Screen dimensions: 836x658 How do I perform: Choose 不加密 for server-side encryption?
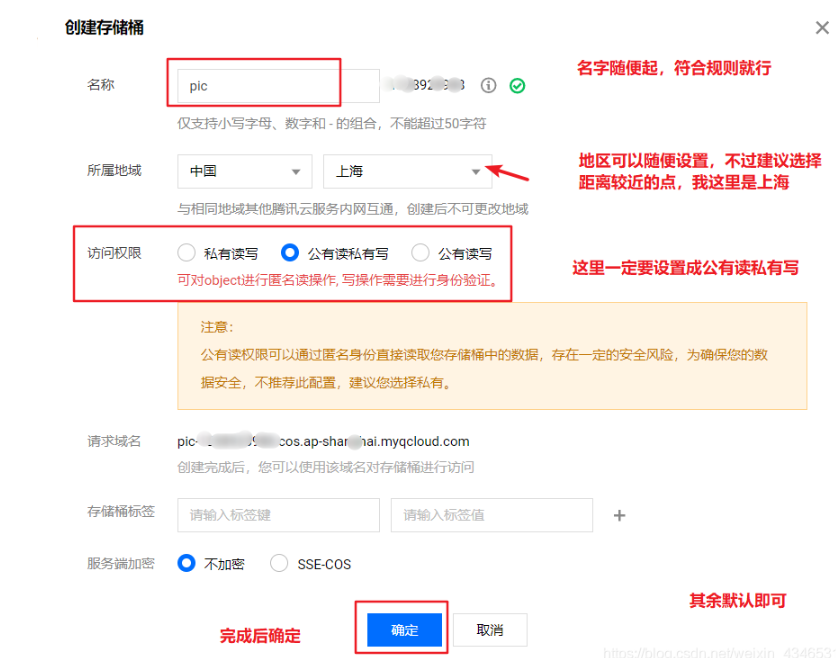coord(187,563)
